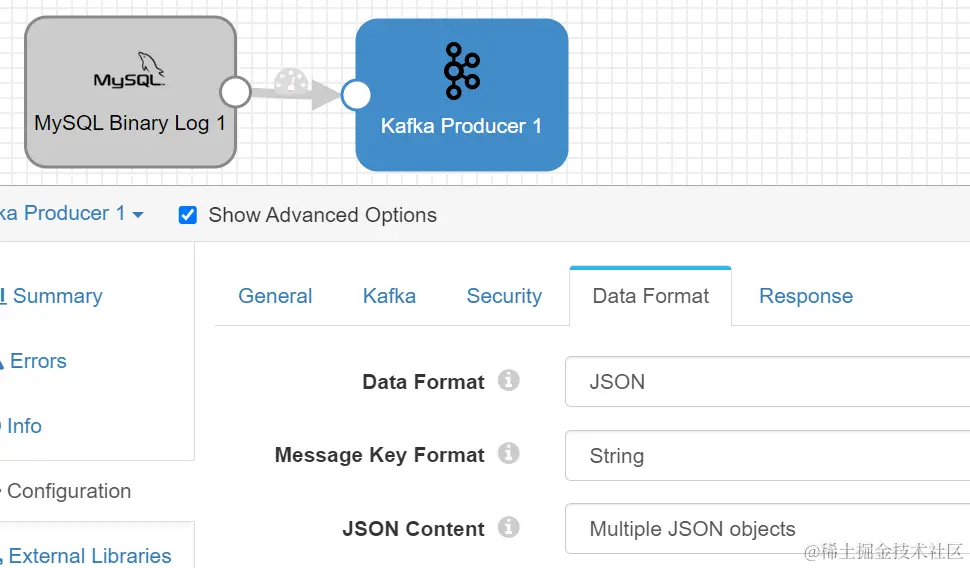Open the Kafka configuration tab
Screen dimensions: 970x568
pos(389,296)
